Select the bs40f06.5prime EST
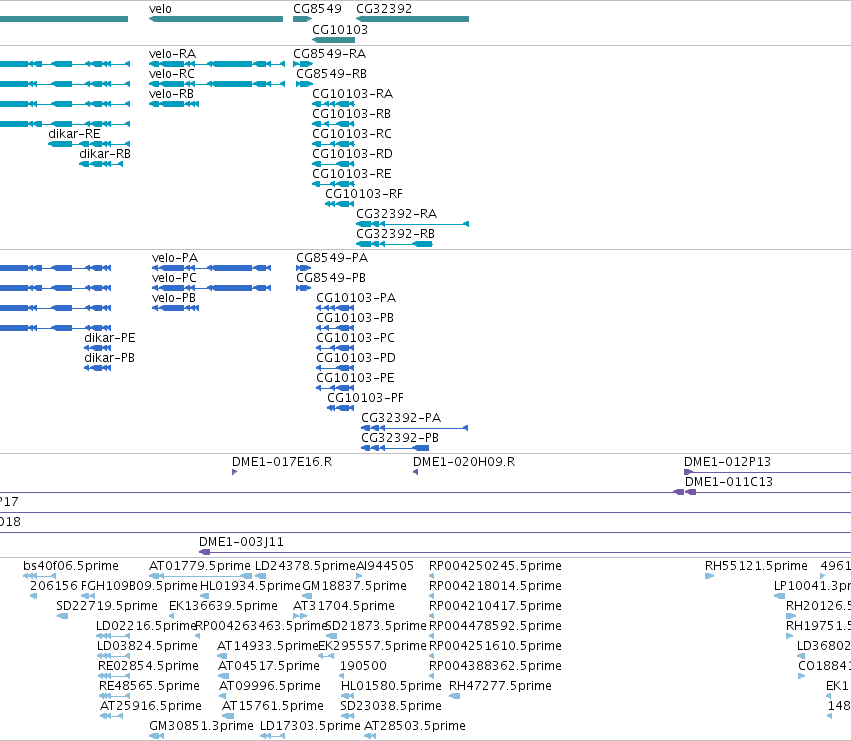 coord(39,576)
